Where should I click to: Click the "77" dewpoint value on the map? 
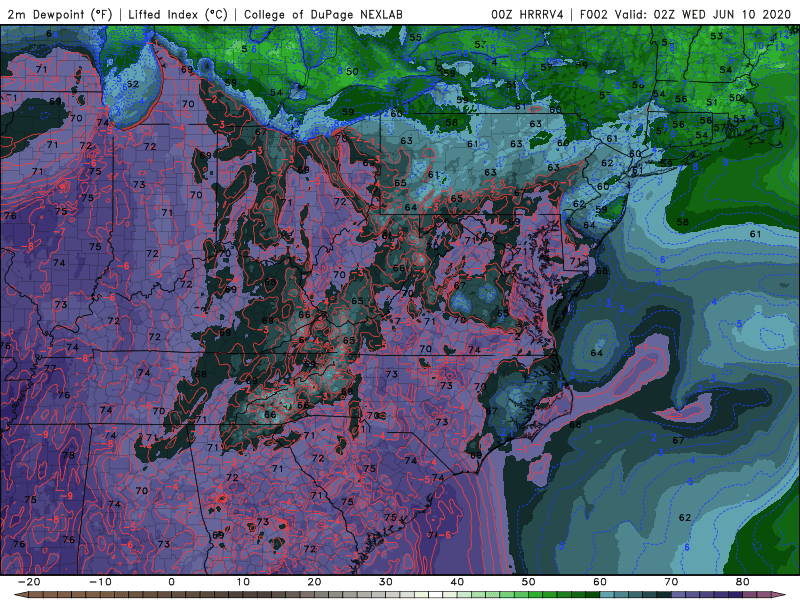(x=50, y=368)
